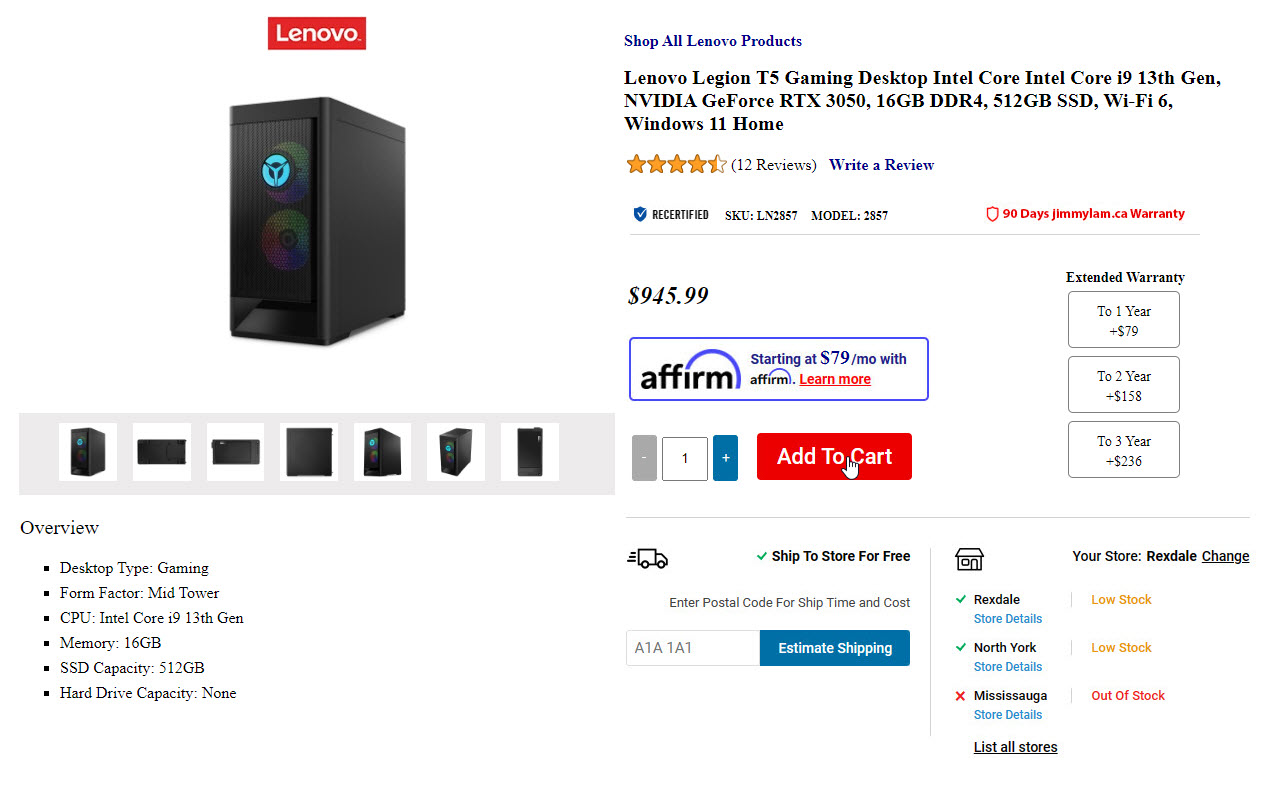
Task: Pick the To 3 Year extended warranty
Action: 1123,450
